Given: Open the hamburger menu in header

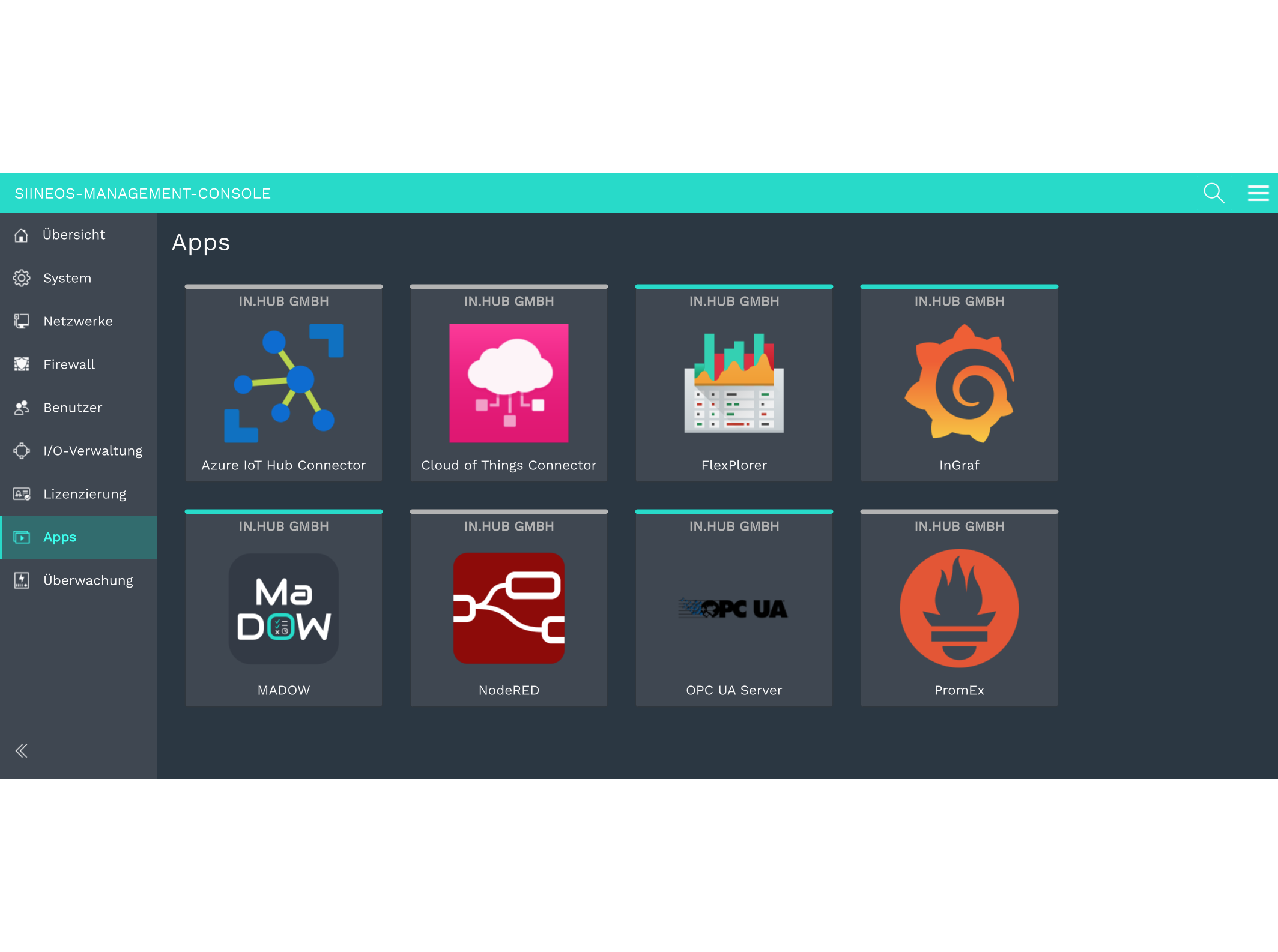Looking at the screenshot, I should coord(1258,193).
